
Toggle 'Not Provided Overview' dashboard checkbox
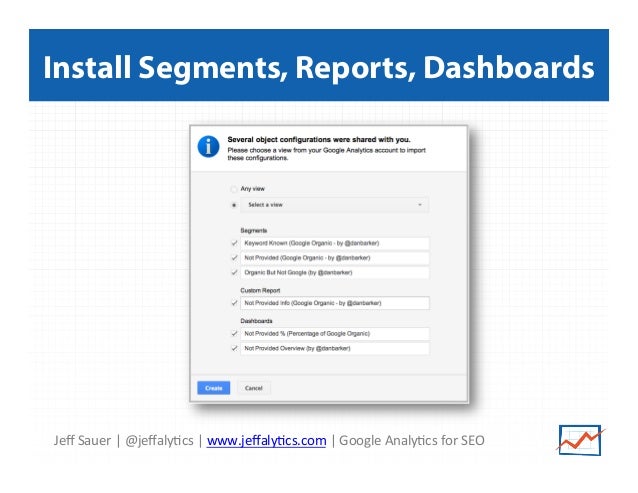[234, 348]
